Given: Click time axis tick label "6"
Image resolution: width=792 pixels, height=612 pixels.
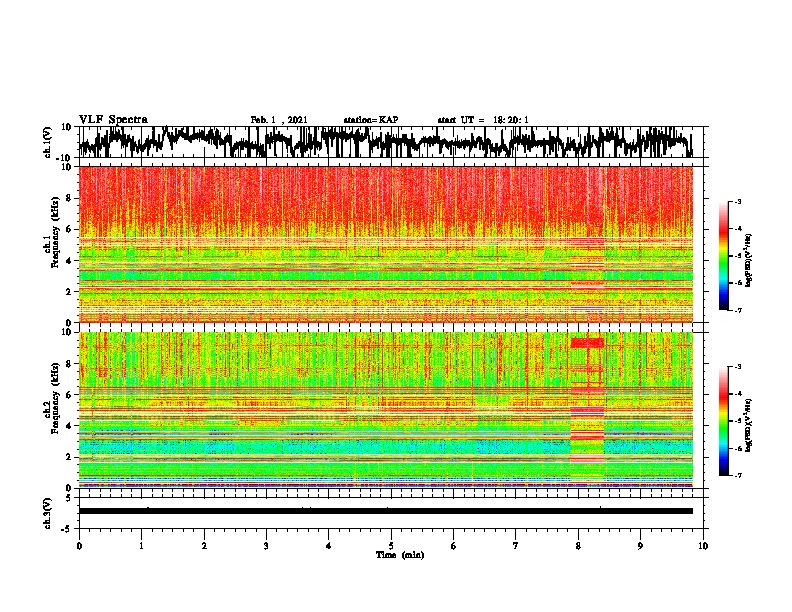Looking at the screenshot, I should pyautogui.click(x=454, y=546).
